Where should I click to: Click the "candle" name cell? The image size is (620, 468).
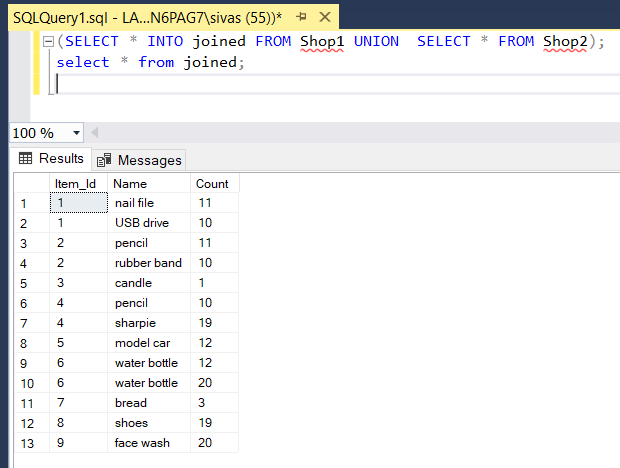[134, 283]
